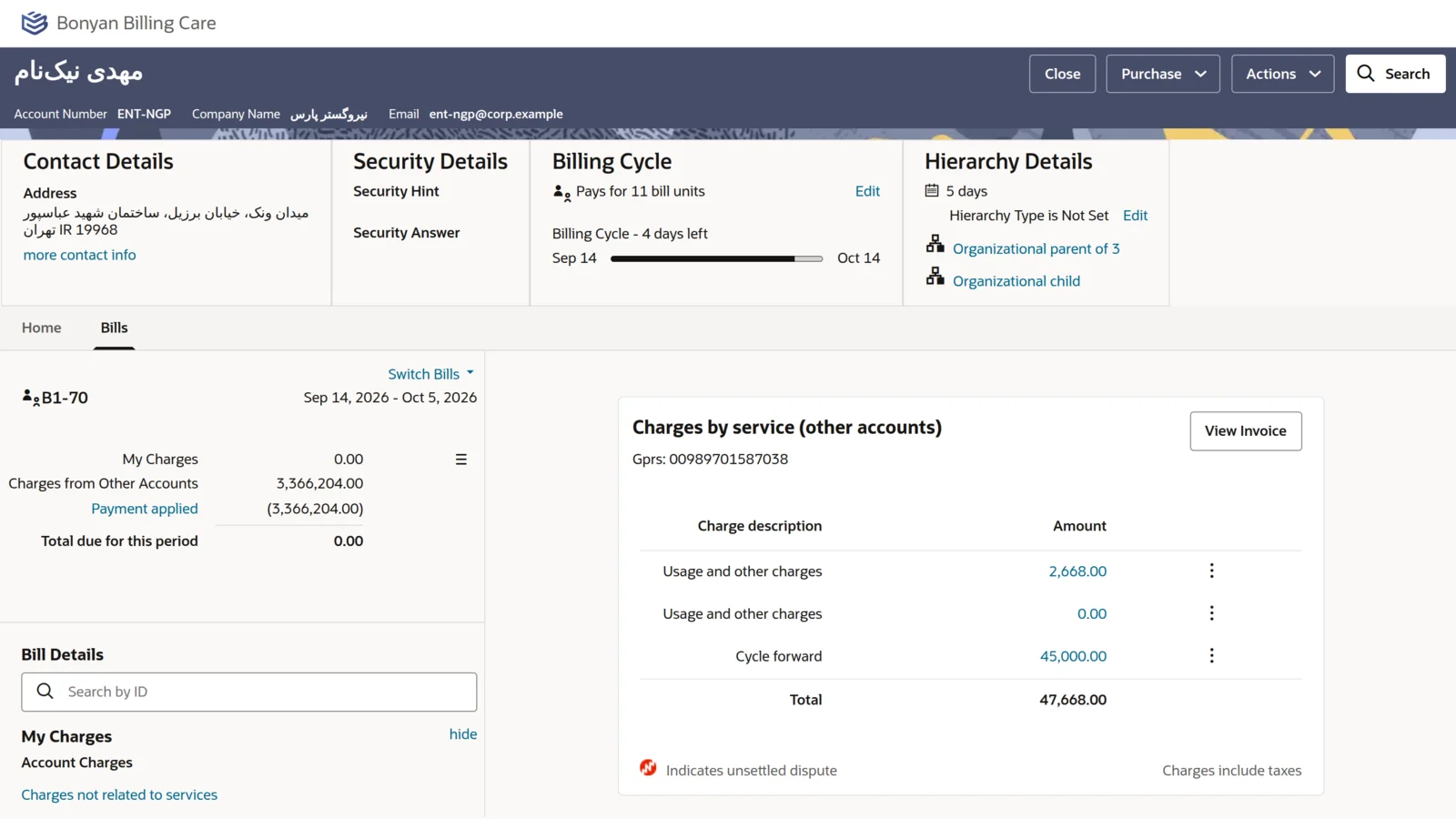Open the Organizational child link
Screen dimensions: 1456x819
pyautogui.click(x=1016, y=281)
